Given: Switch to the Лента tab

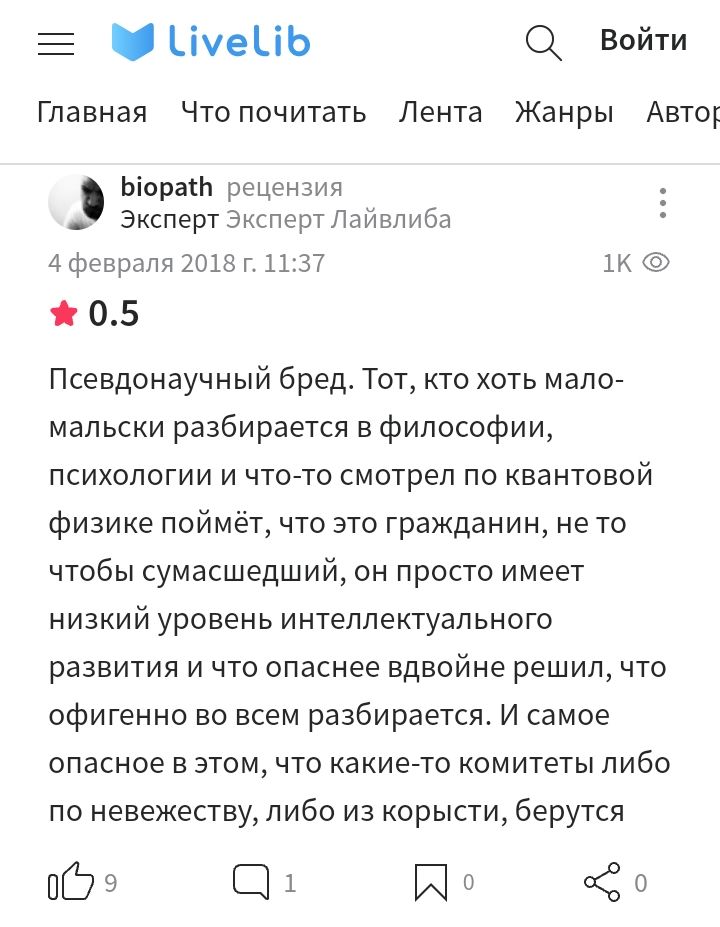Looking at the screenshot, I should click(440, 112).
